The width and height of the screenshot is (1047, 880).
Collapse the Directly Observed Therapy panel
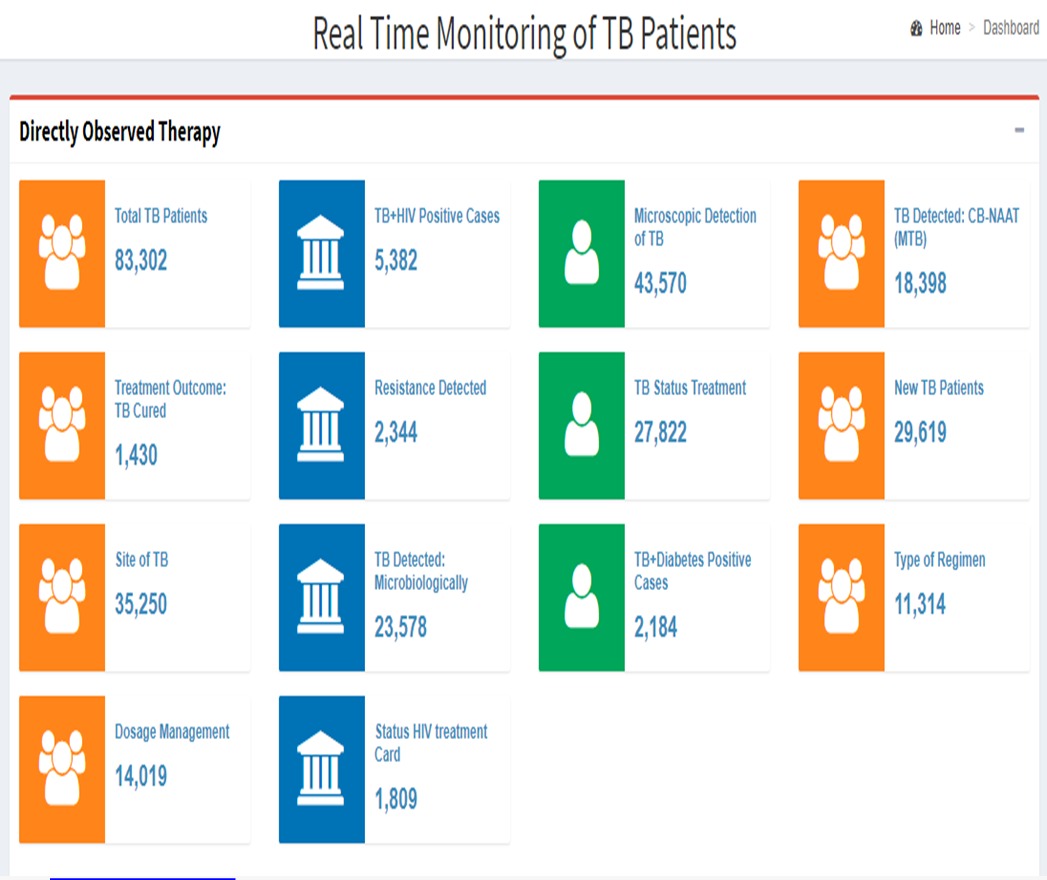[1019, 130]
